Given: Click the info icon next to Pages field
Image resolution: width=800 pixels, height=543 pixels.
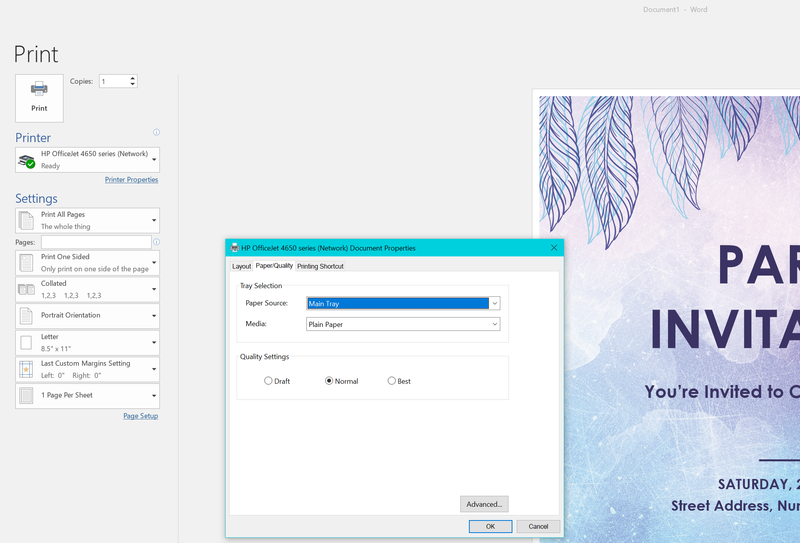Looking at the screenshot, I should (x=156, y=242).
